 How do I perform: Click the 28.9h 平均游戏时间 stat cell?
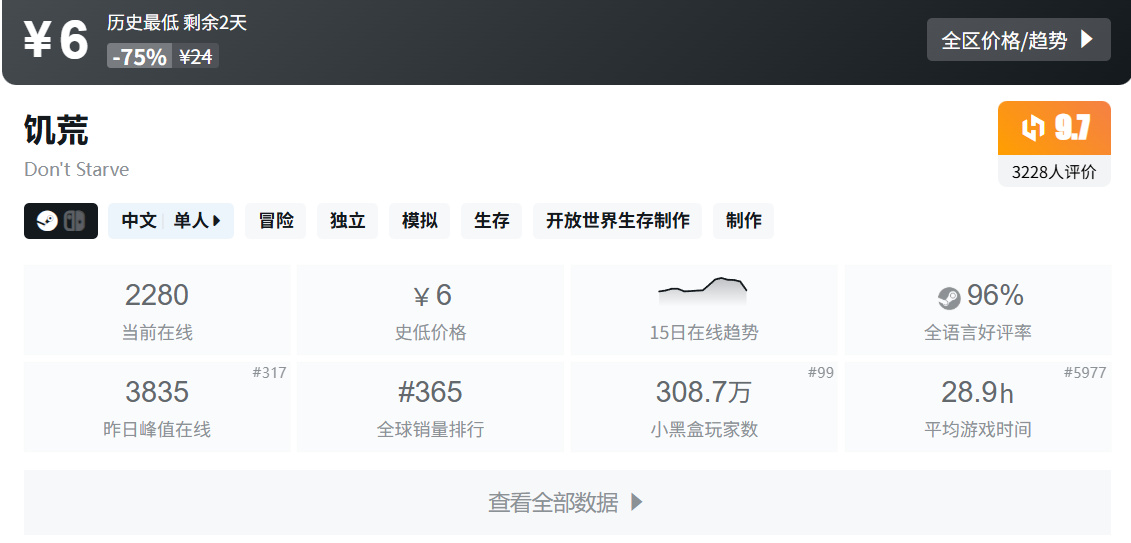(x=978, y=407)
